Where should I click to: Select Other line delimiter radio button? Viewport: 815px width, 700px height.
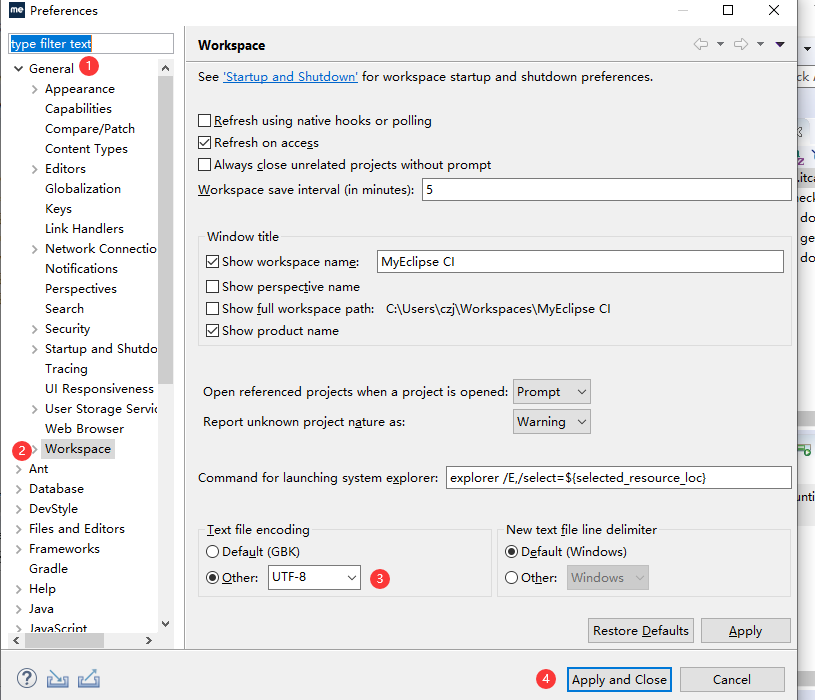click(511, 577)
